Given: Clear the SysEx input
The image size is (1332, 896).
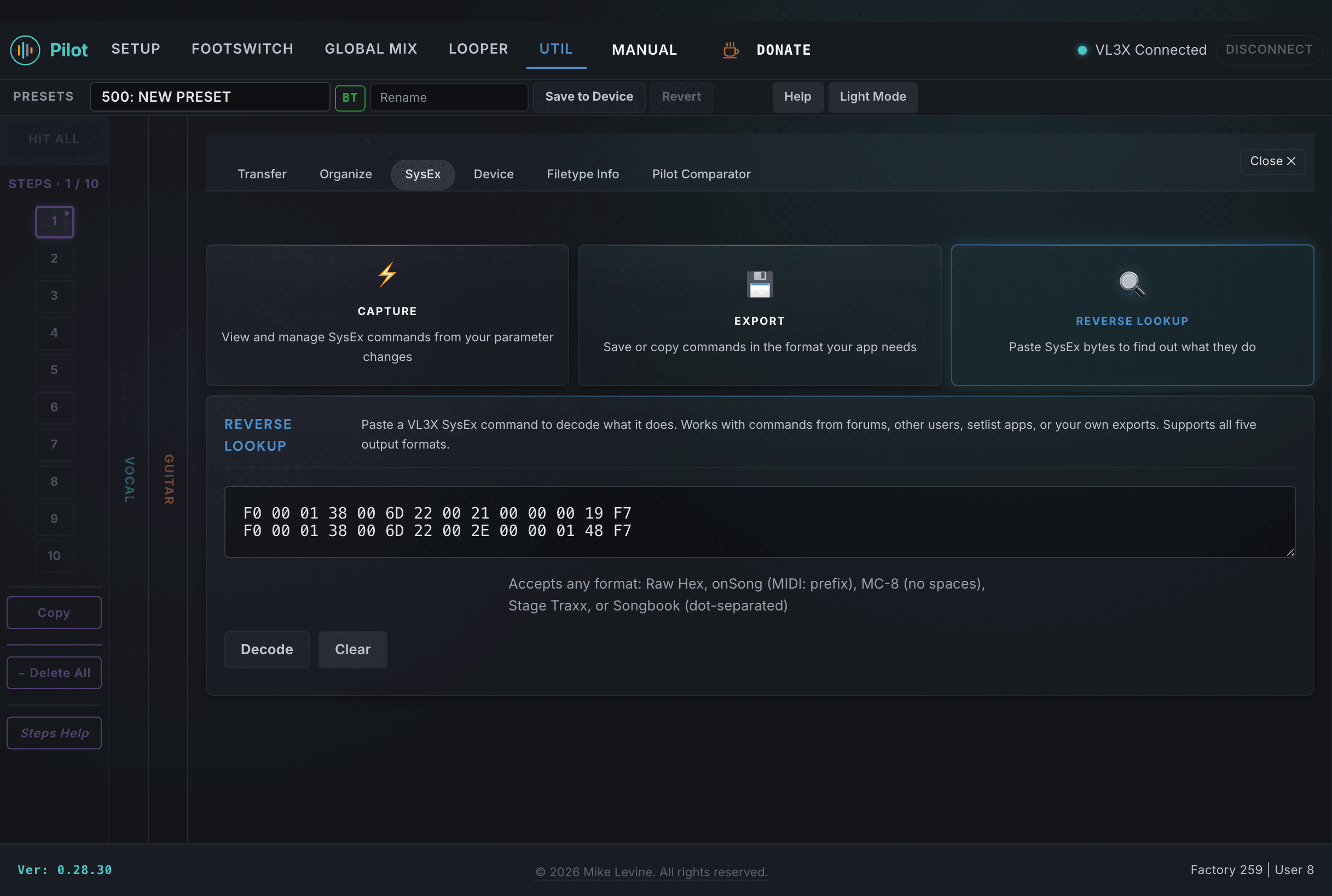Looking at the screenshot, I should [353, 650].
